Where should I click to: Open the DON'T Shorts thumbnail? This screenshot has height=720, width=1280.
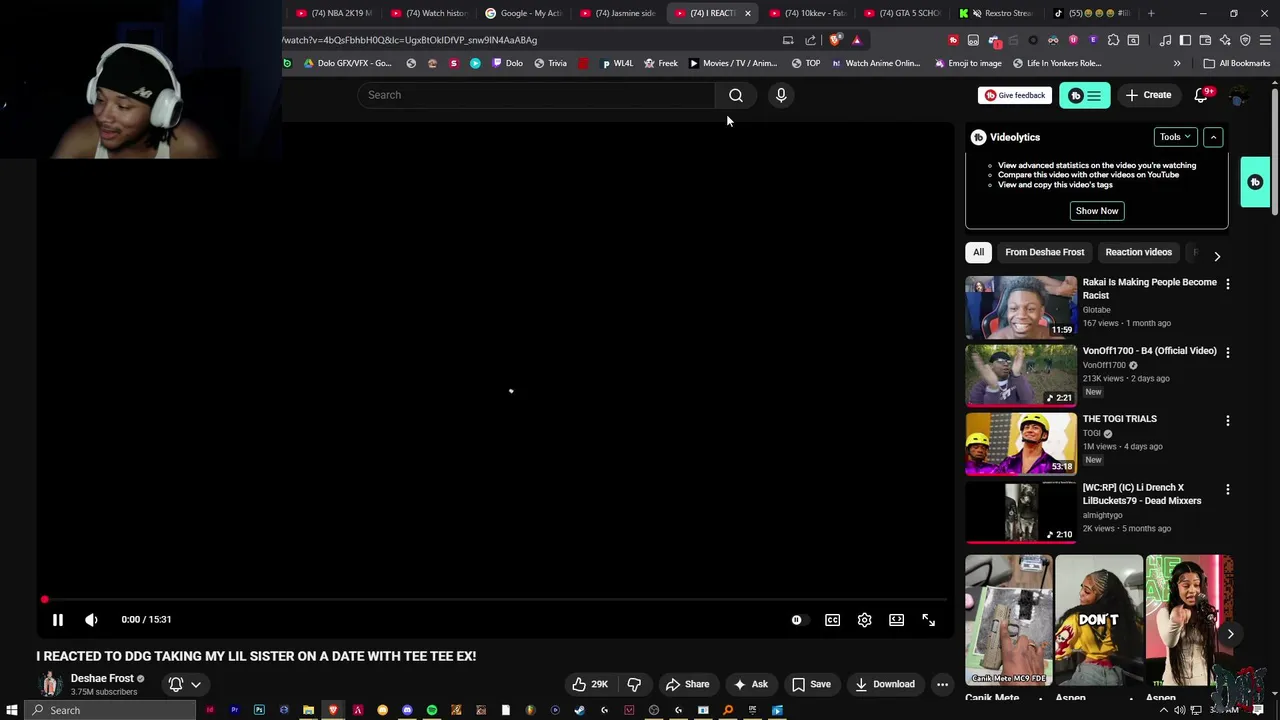1098,620
